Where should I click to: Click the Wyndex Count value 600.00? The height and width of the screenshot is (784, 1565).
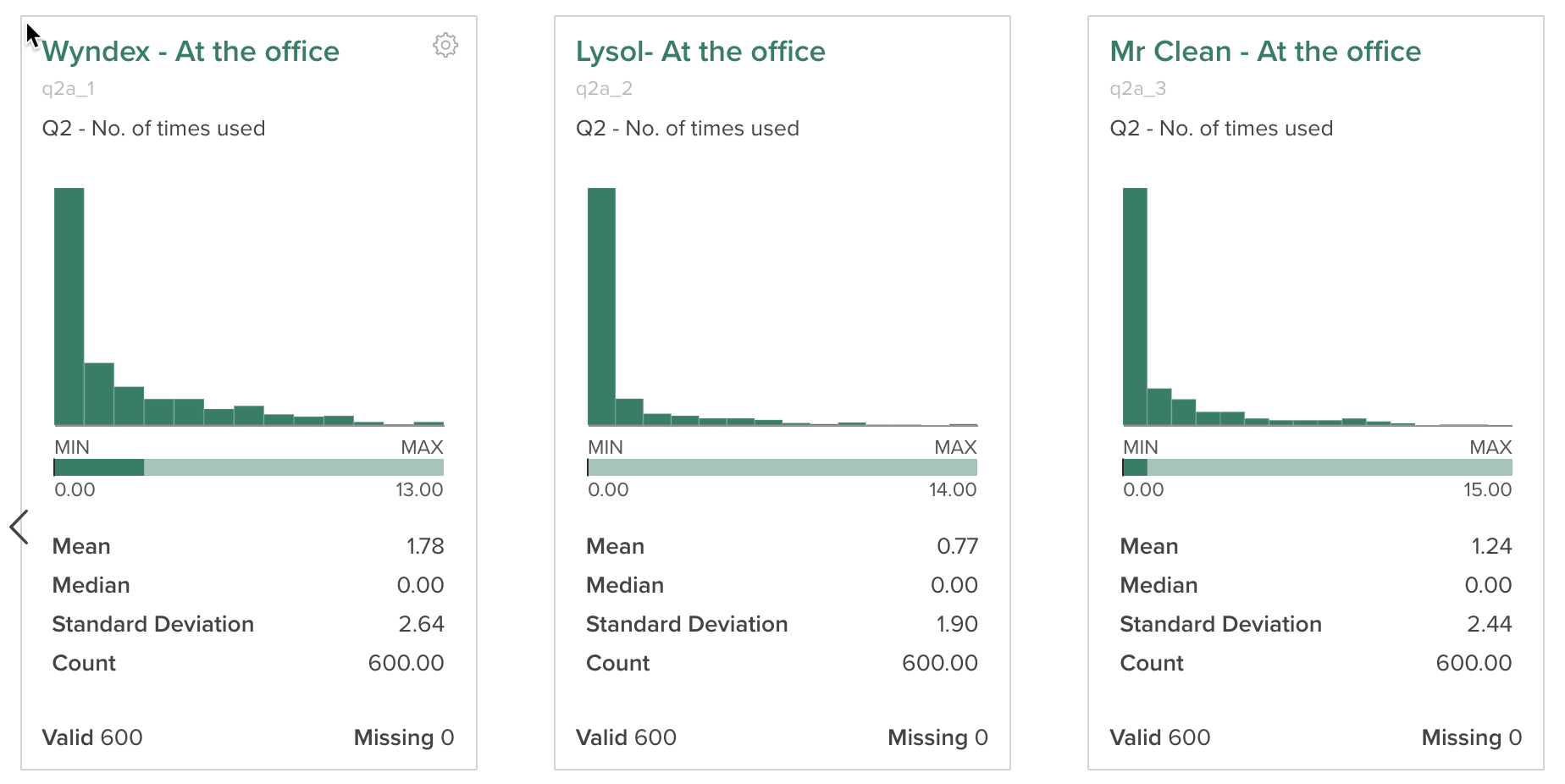click(406, 663)
